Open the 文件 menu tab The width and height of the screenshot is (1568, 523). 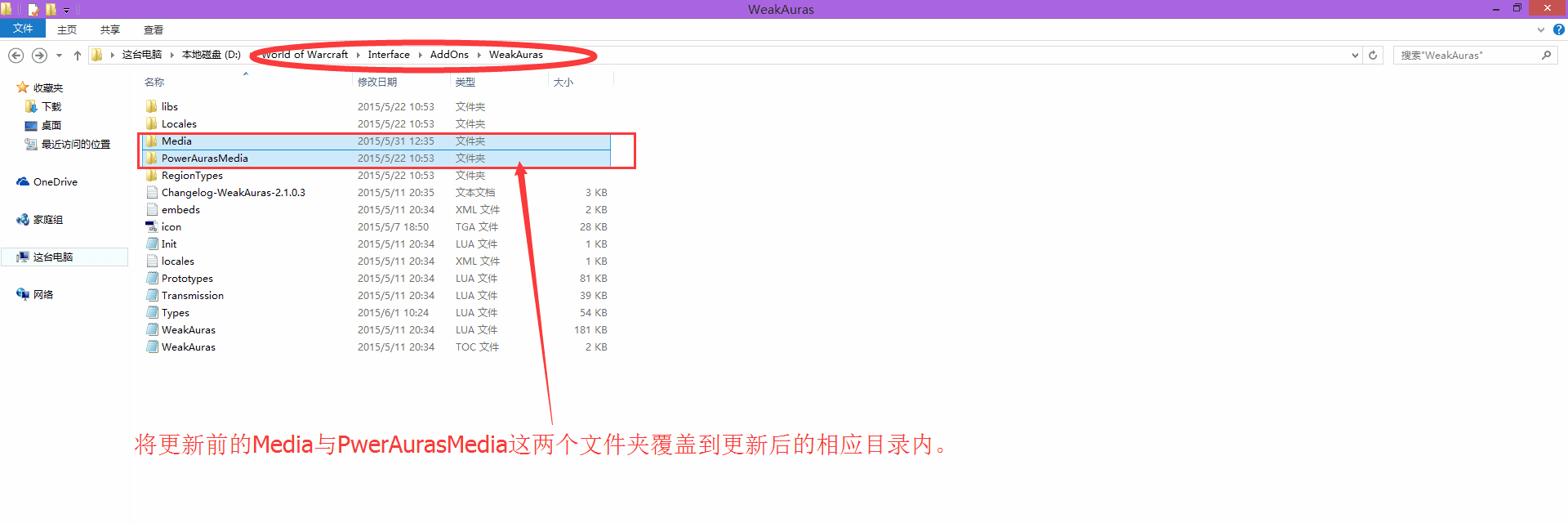click(x=23, y=29)
